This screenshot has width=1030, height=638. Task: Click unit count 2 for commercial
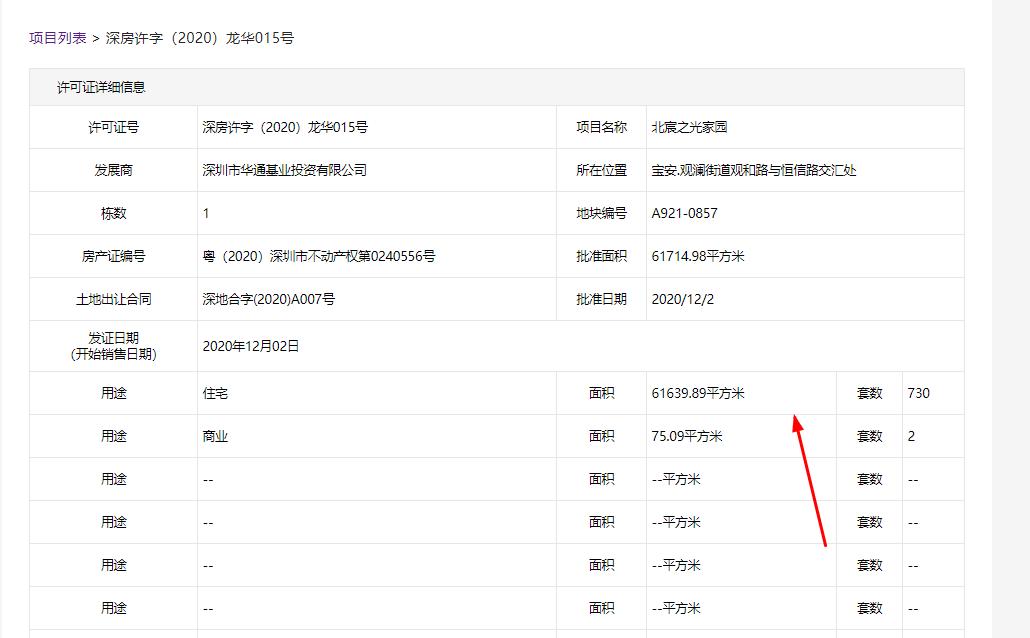click(910, 435)
